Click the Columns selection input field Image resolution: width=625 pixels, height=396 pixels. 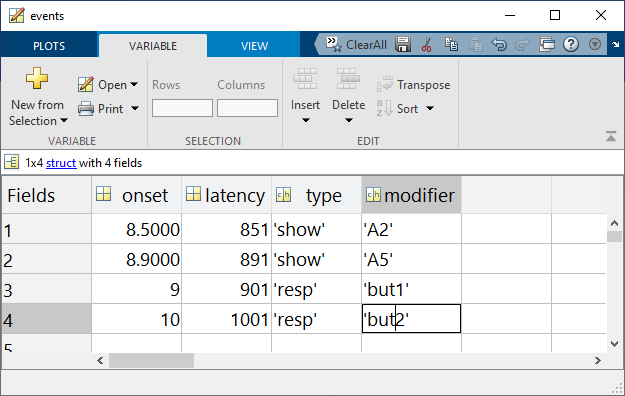[247, 108]
